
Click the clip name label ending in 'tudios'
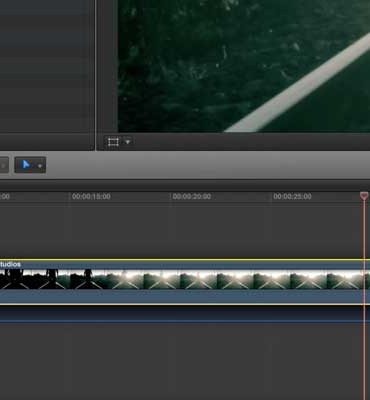coord(10,265)
